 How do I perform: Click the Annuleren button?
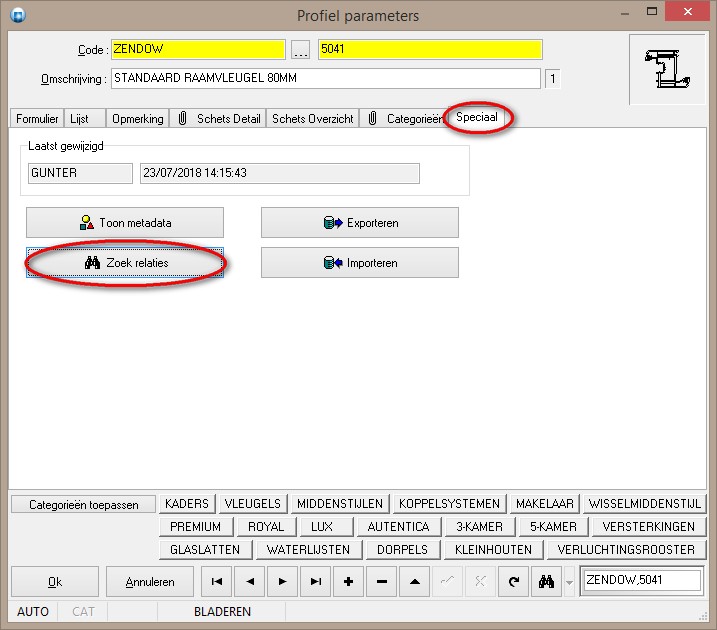[150, 582]
